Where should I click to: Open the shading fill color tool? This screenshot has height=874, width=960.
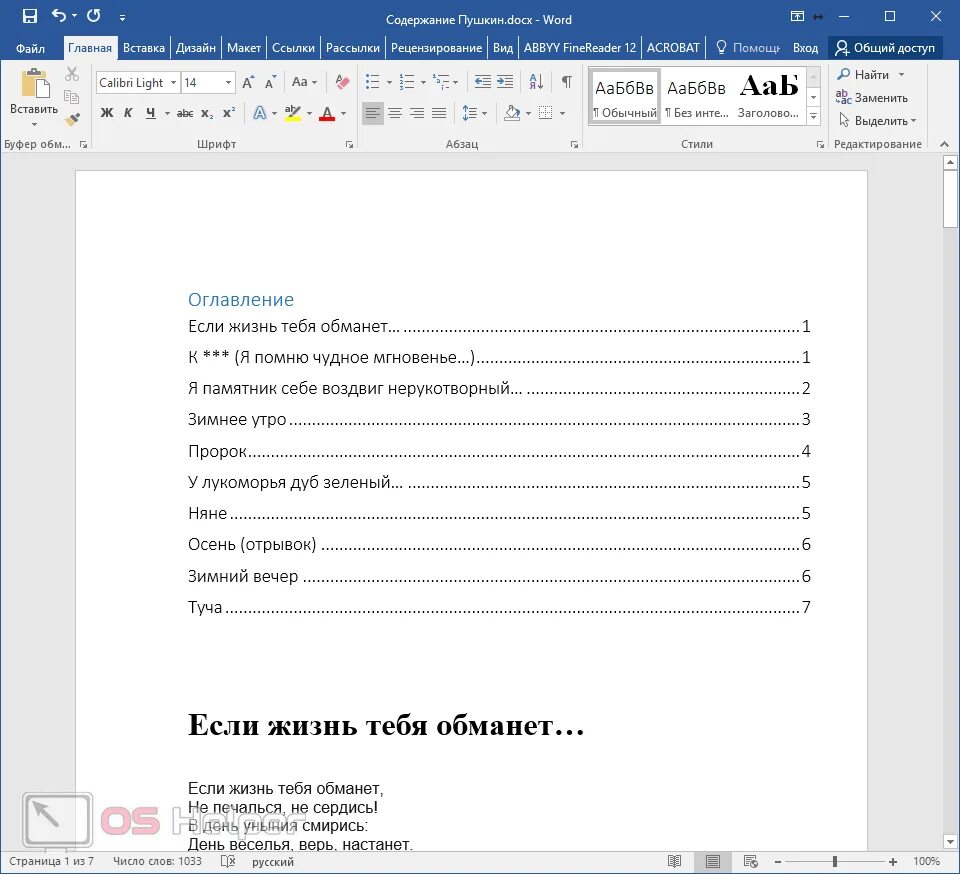click(512, 113)
